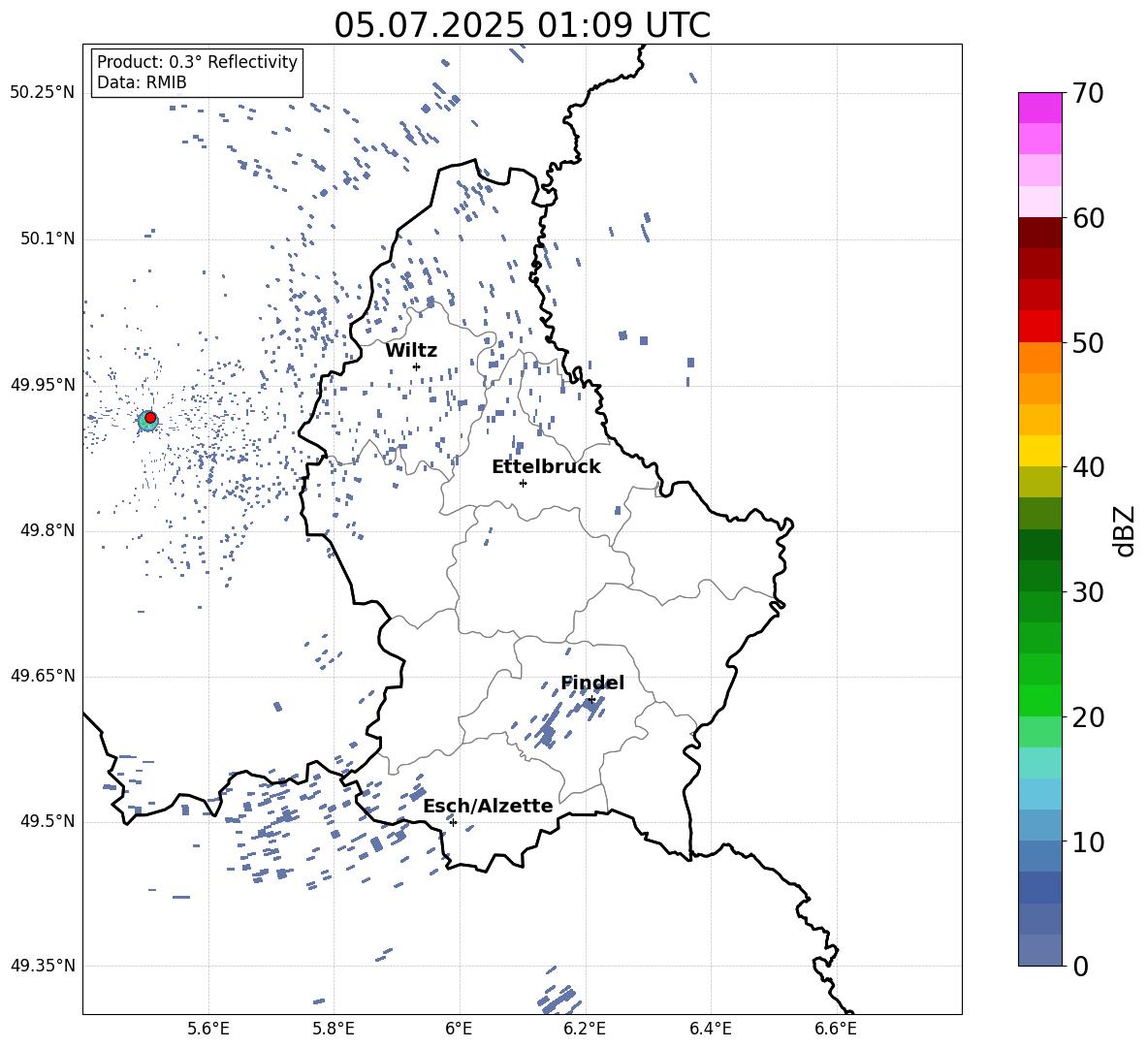Click the 6.2°E longitude label

[585, 1029]
